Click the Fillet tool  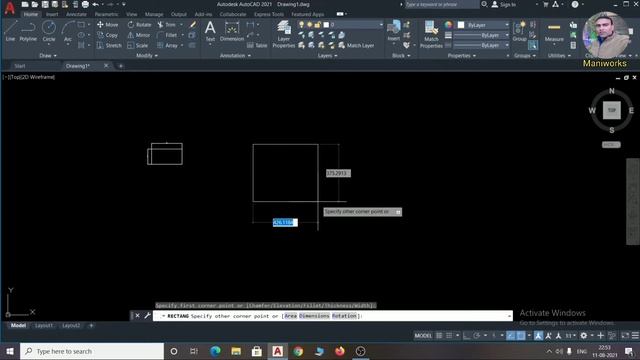pyautogui.click(x=167, y=35)
